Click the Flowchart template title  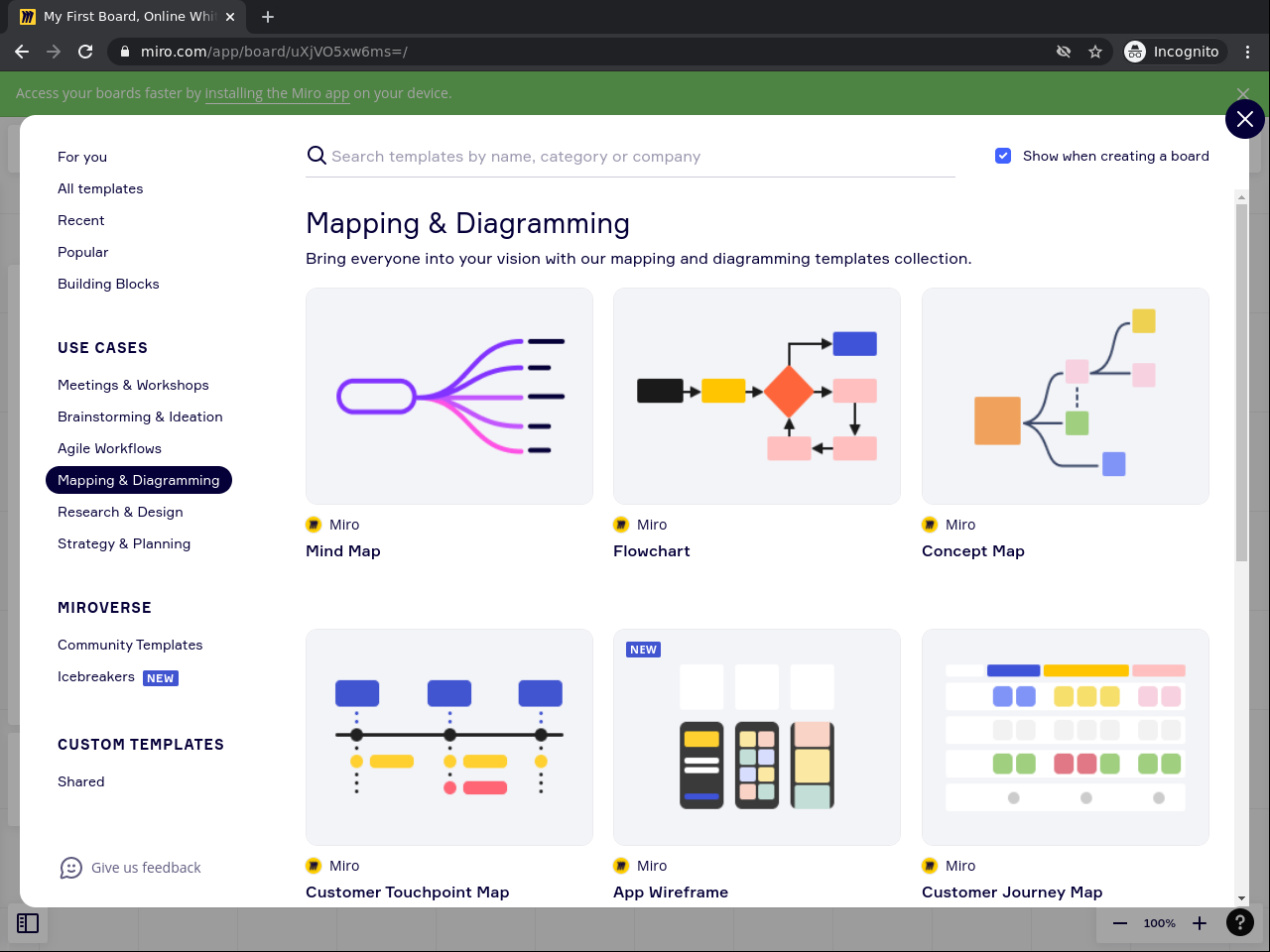coord(652,551)
